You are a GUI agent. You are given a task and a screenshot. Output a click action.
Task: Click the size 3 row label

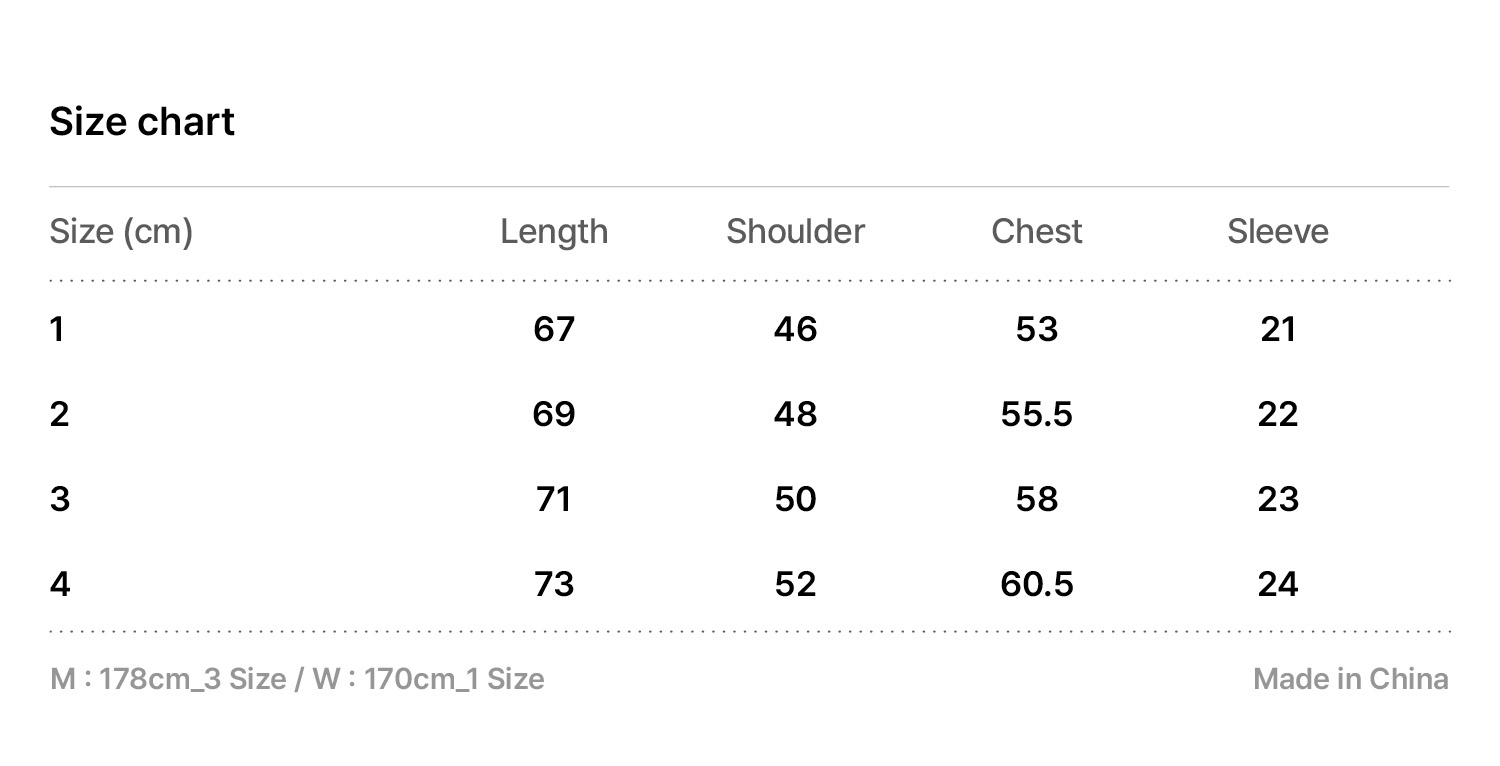(59, 499)
